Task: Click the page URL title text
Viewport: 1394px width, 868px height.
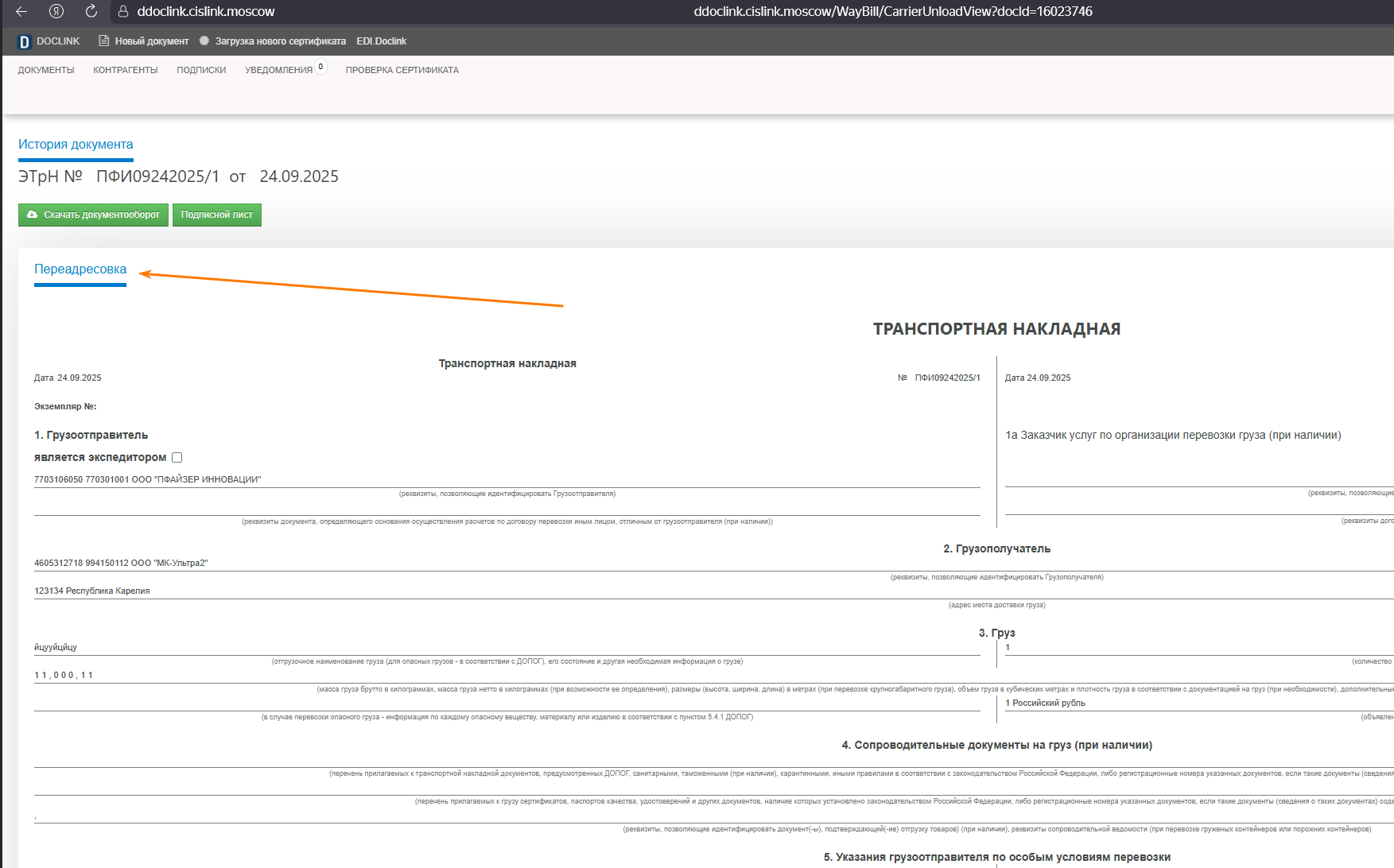Action: (x=893, y=11)
